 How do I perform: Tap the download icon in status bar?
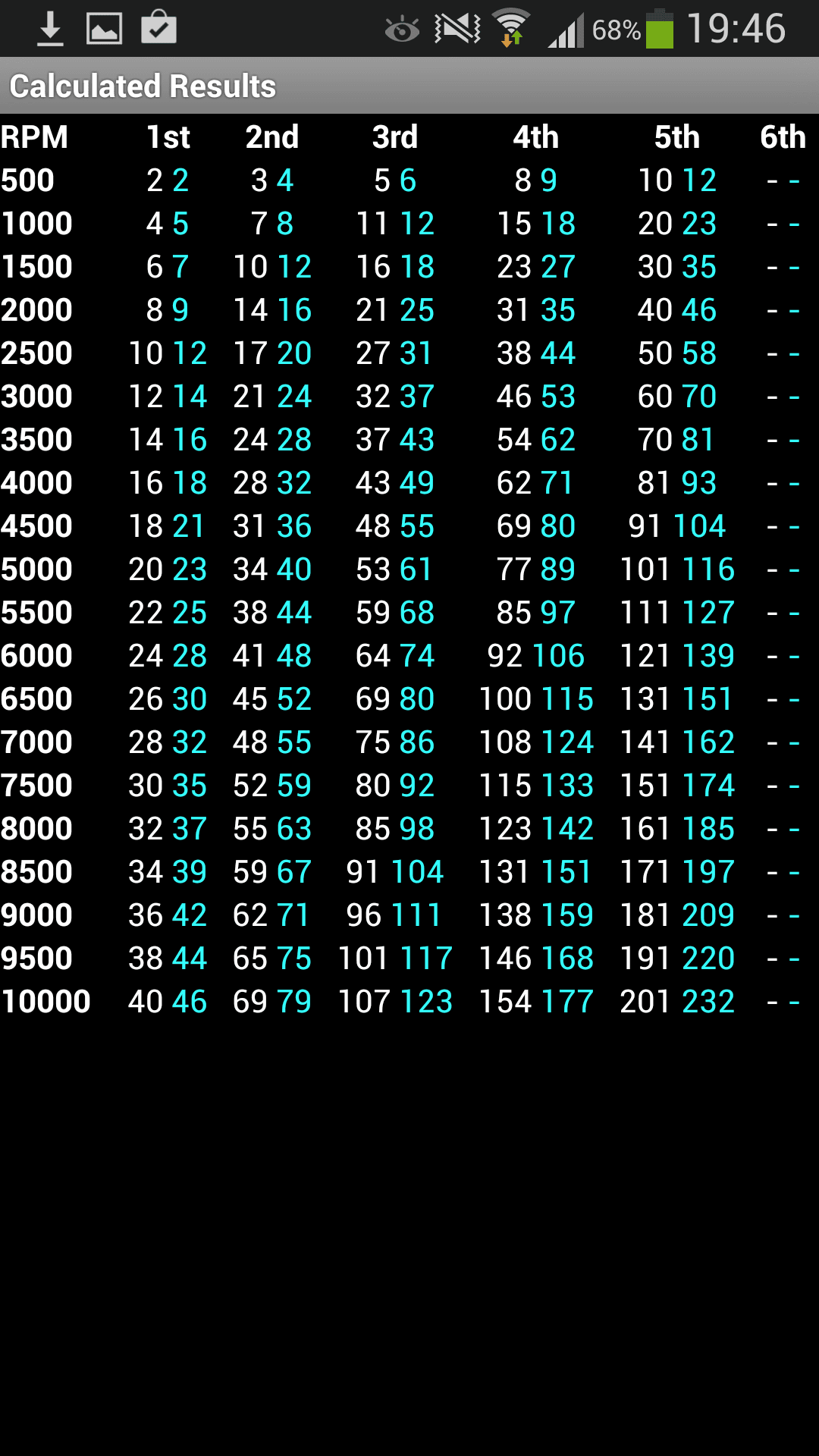click(x=50, y=29)
